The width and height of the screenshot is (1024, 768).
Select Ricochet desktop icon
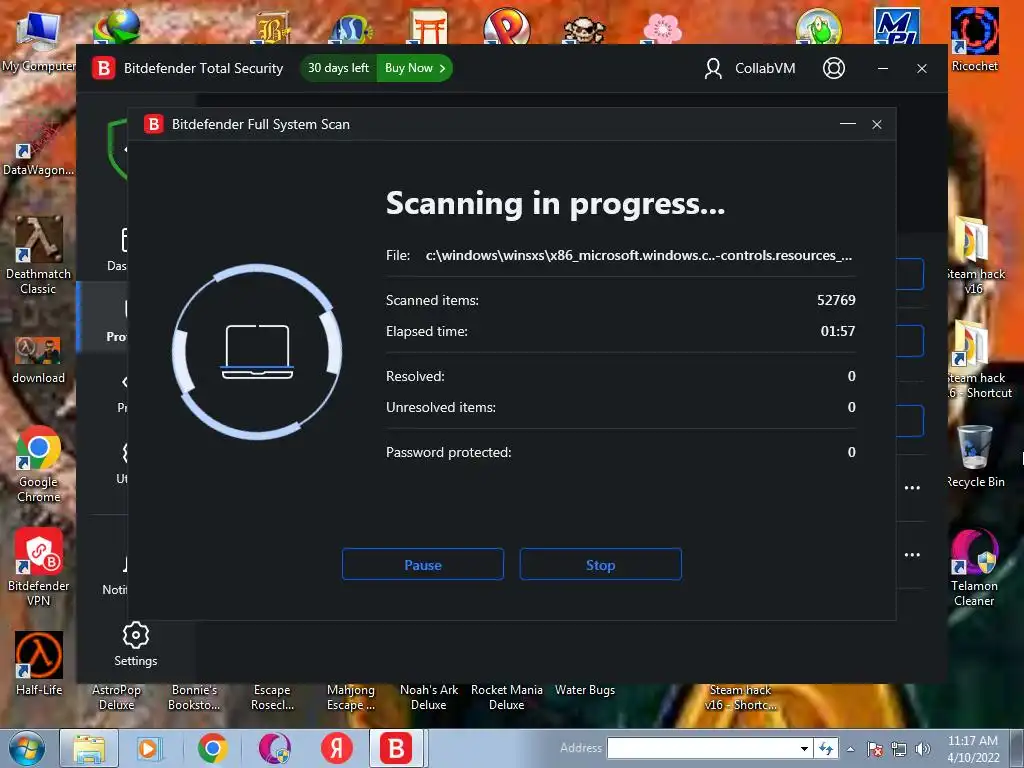[x=974, y=40]
